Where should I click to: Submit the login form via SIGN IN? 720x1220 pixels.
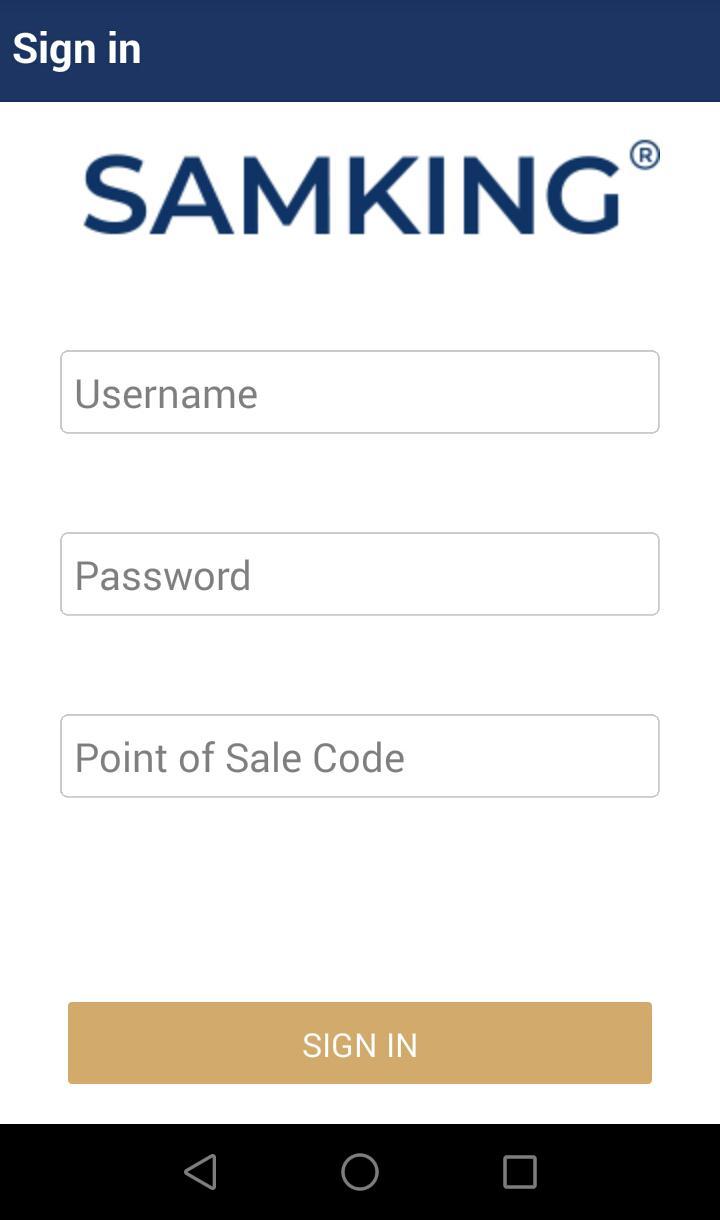point(360,1043)
